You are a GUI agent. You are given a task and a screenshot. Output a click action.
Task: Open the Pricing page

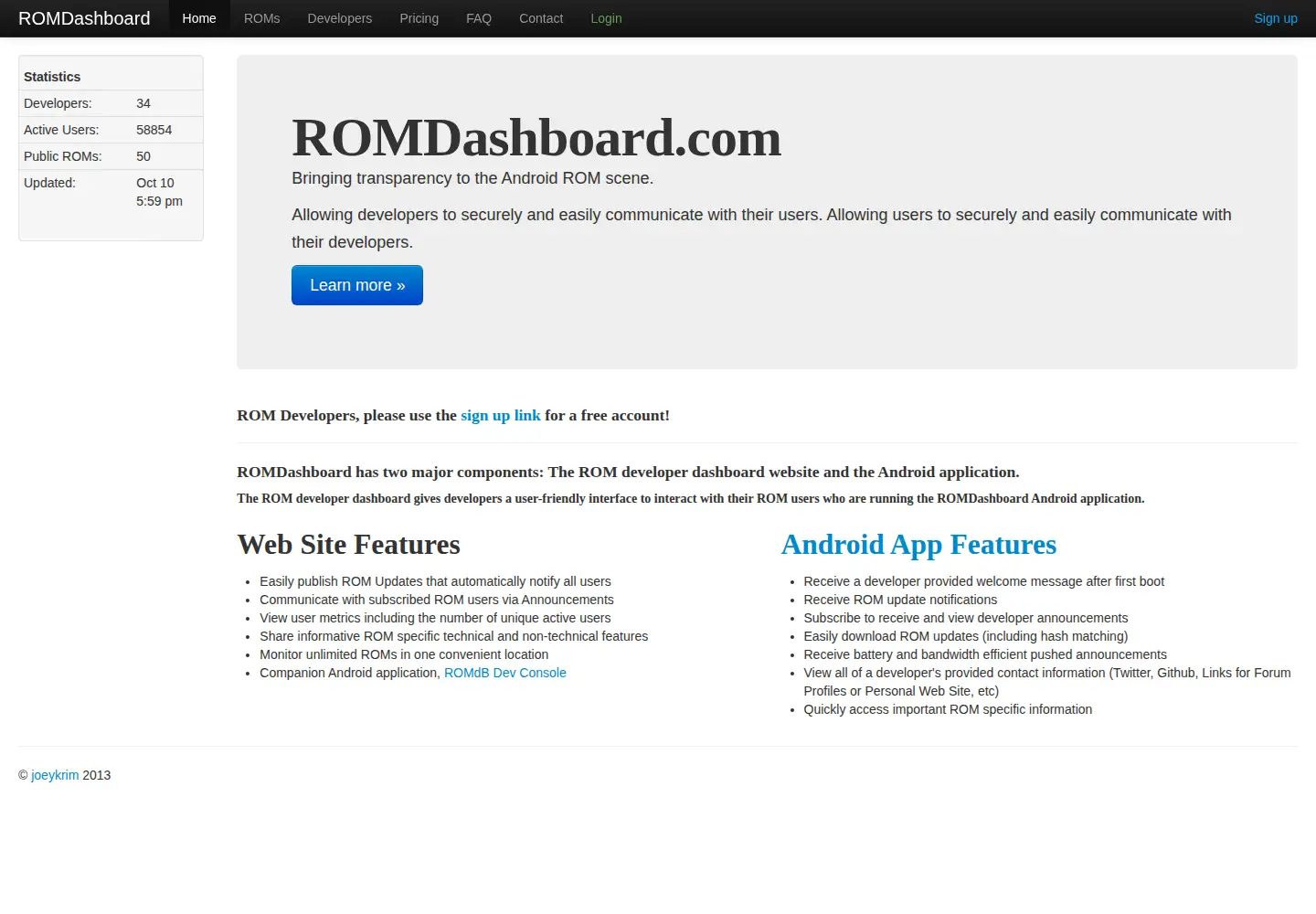point(419,18)
